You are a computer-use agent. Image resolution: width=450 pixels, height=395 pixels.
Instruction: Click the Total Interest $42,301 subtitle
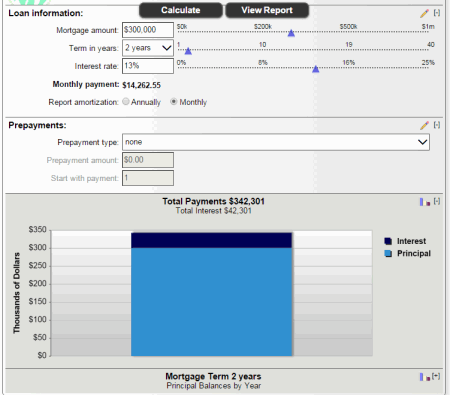coord(214,211)
